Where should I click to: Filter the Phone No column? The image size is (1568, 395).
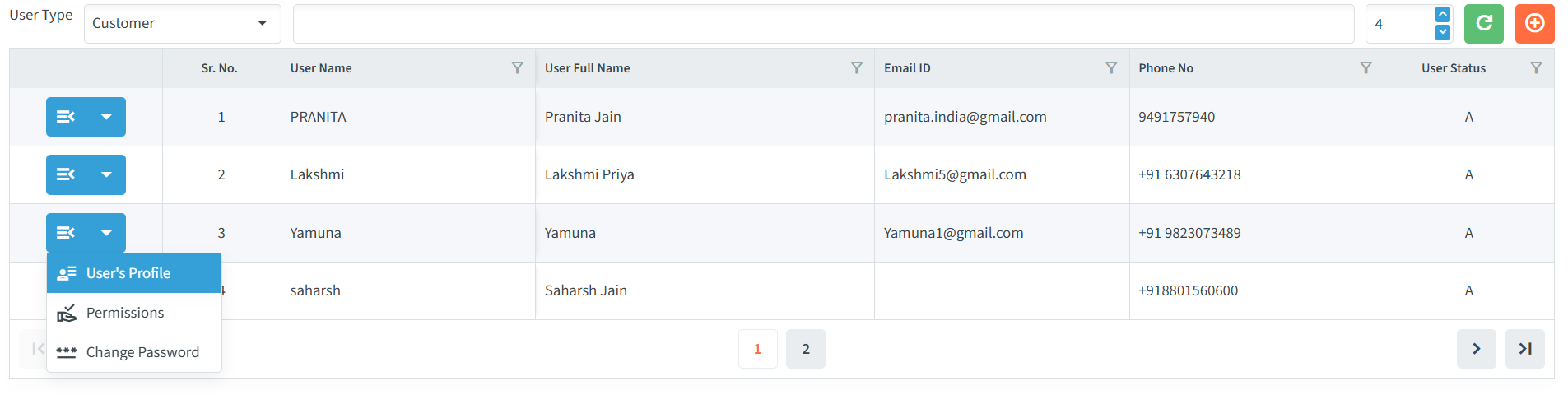click(1366, 68)
